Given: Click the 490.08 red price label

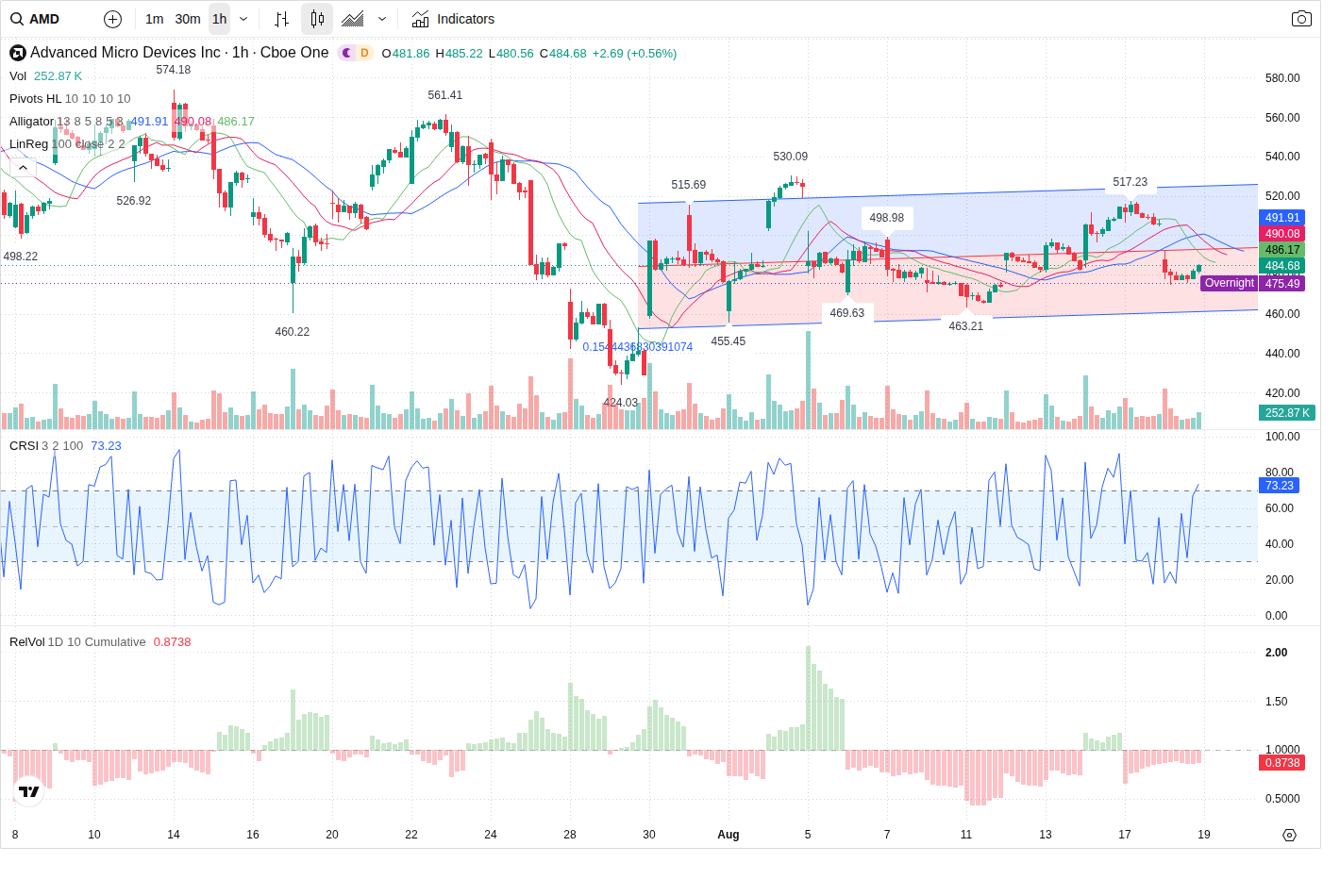Looking at the screenshot, I should point(1282,233).
